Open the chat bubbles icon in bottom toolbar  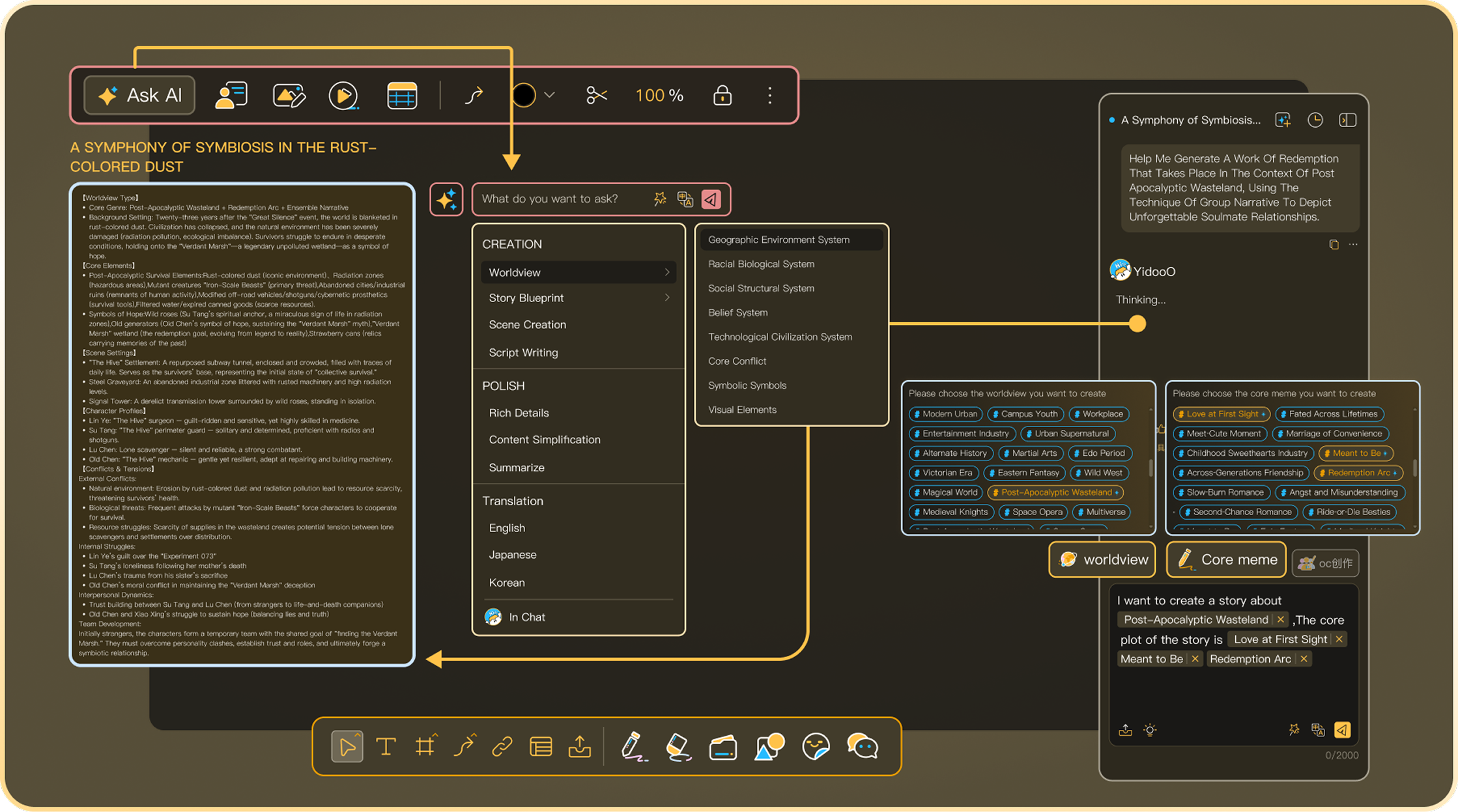click(x=862, y=746)
